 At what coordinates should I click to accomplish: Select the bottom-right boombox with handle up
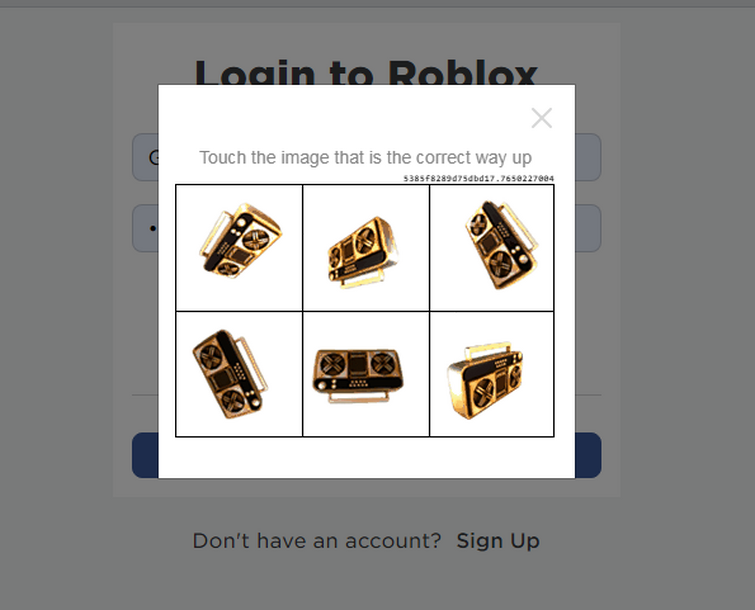(x=492, y=374)
